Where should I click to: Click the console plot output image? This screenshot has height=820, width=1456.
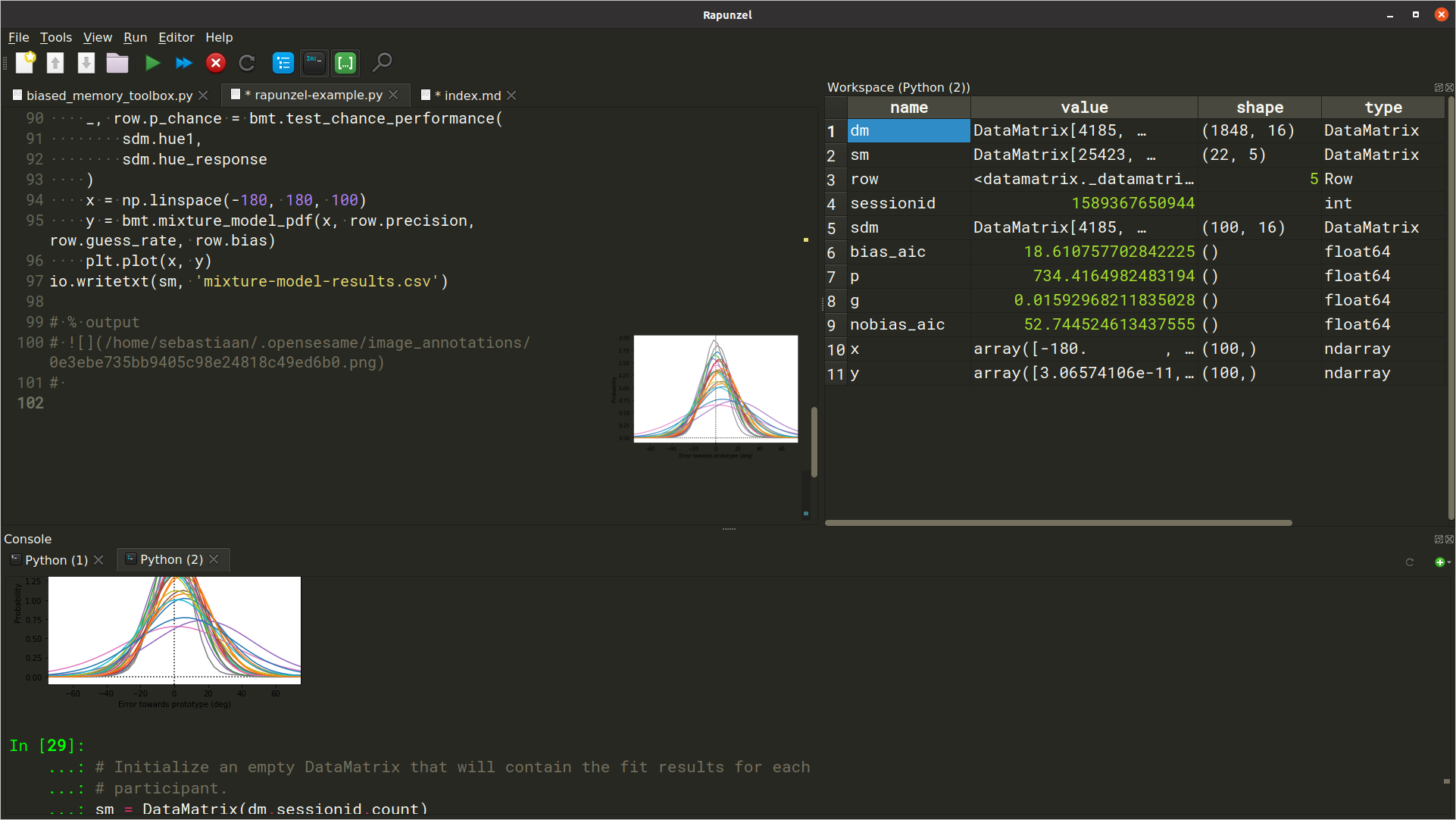[x=157, y=643]
